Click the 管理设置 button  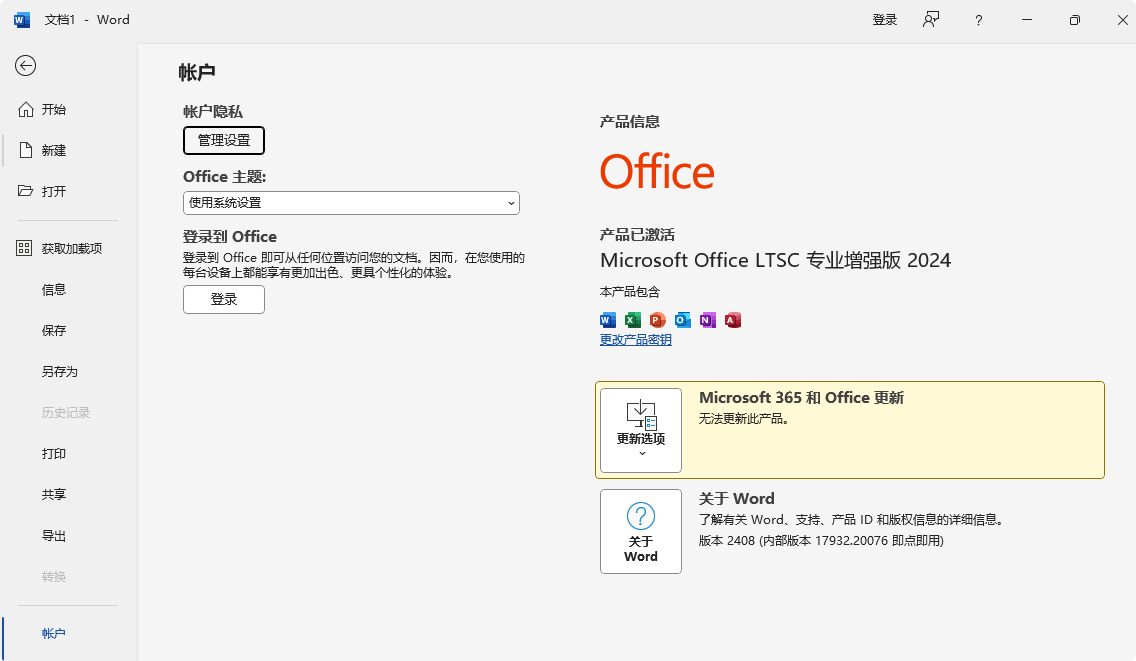click(x=223, y=140)
